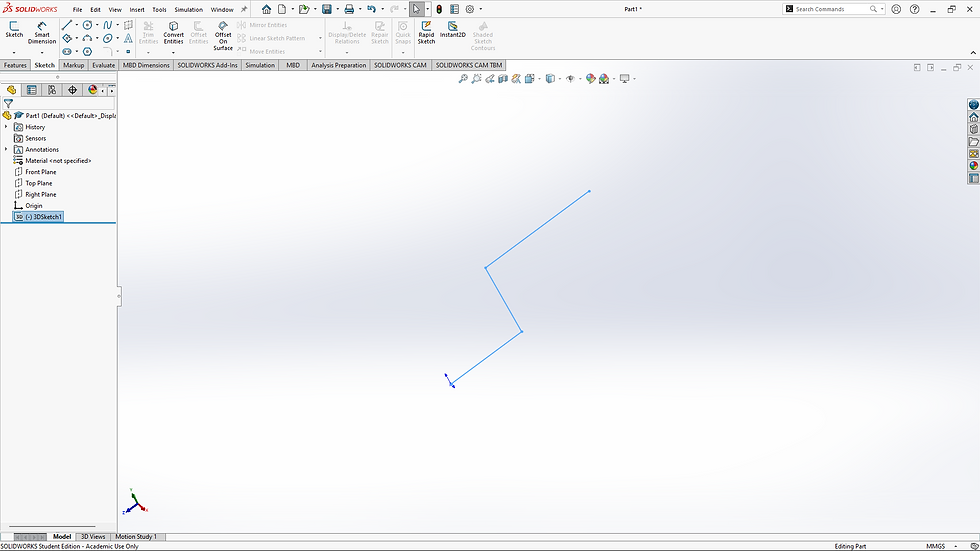Select Right Plane in tree
980x551 pixels.
click(x=41, y=194)
